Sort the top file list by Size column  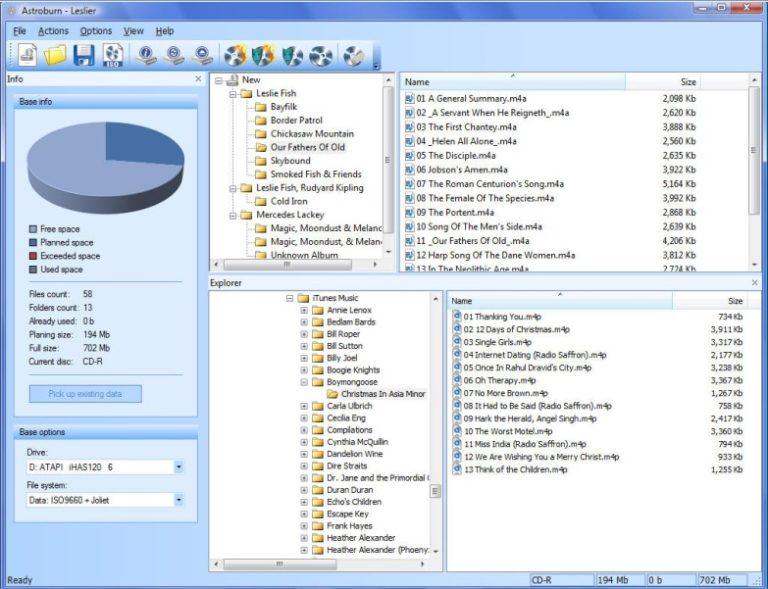coord(688,82)
